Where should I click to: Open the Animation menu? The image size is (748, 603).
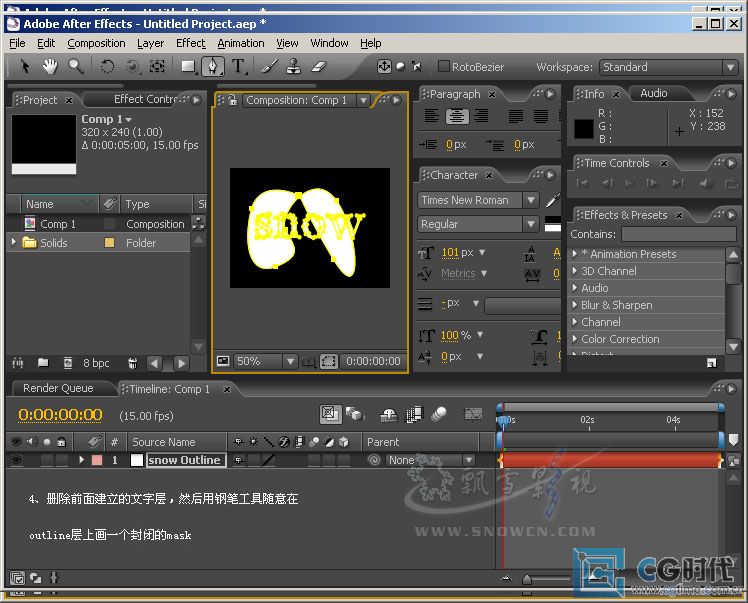[x=240, y=43]
